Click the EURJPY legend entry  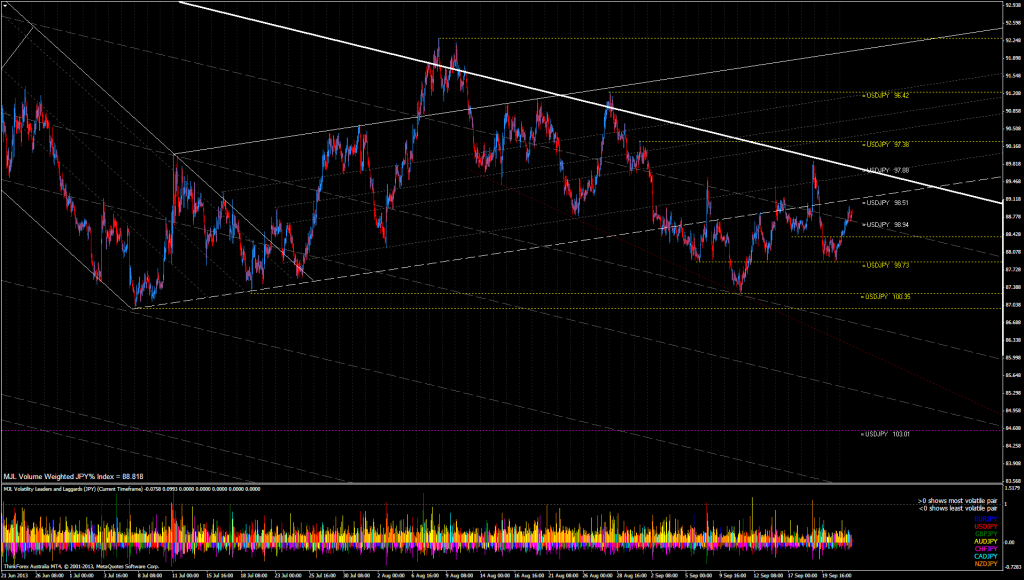click(985, 520)
